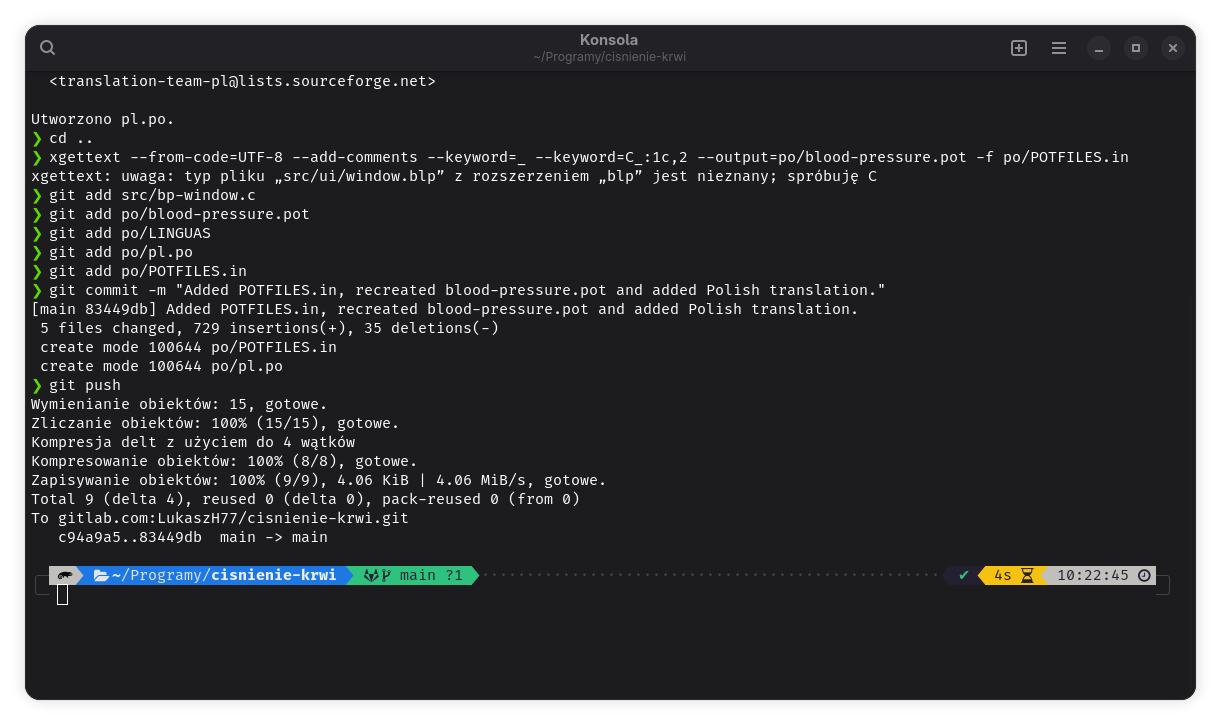The image size is (1221, 725).
Task: Click the translation-team-pl email address
Action: tap(242, 81)
